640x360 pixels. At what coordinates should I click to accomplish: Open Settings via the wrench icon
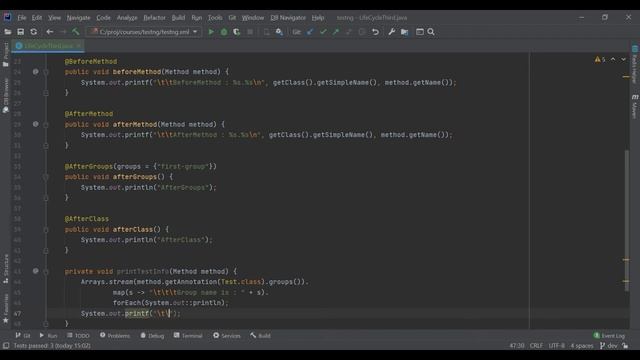(x=391, y=32)
